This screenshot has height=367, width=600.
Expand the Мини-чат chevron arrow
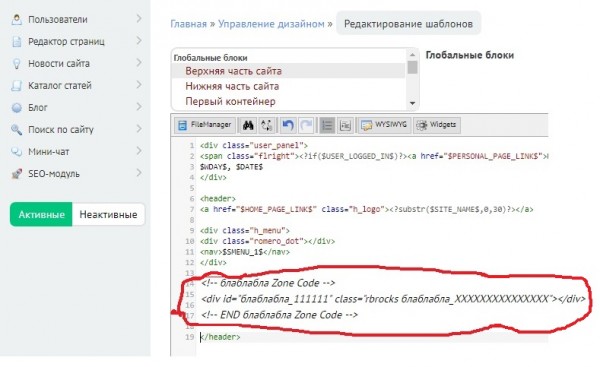point(139,151)
